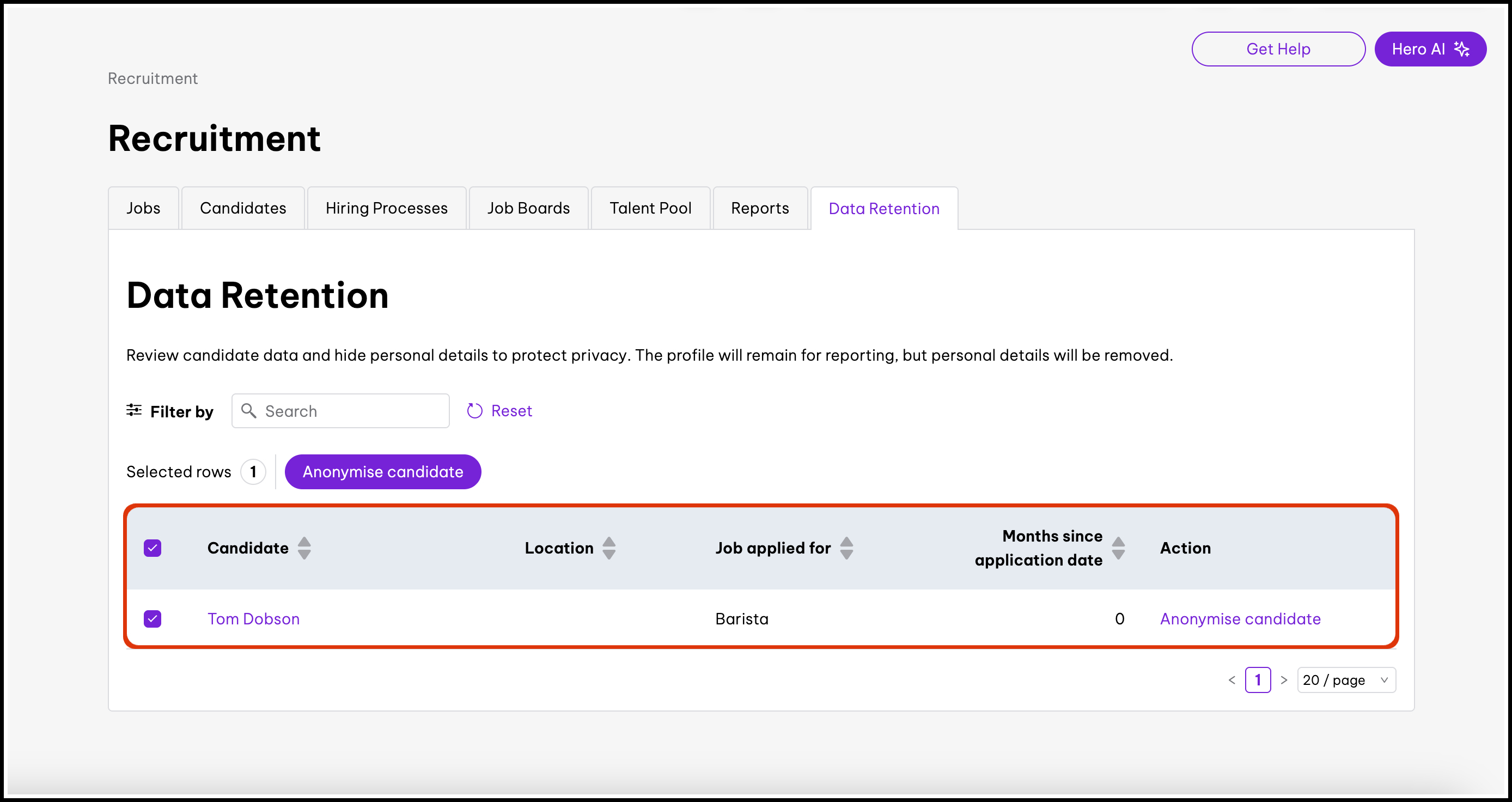
Task: Focus the Search input field
Action: (352, 411)
